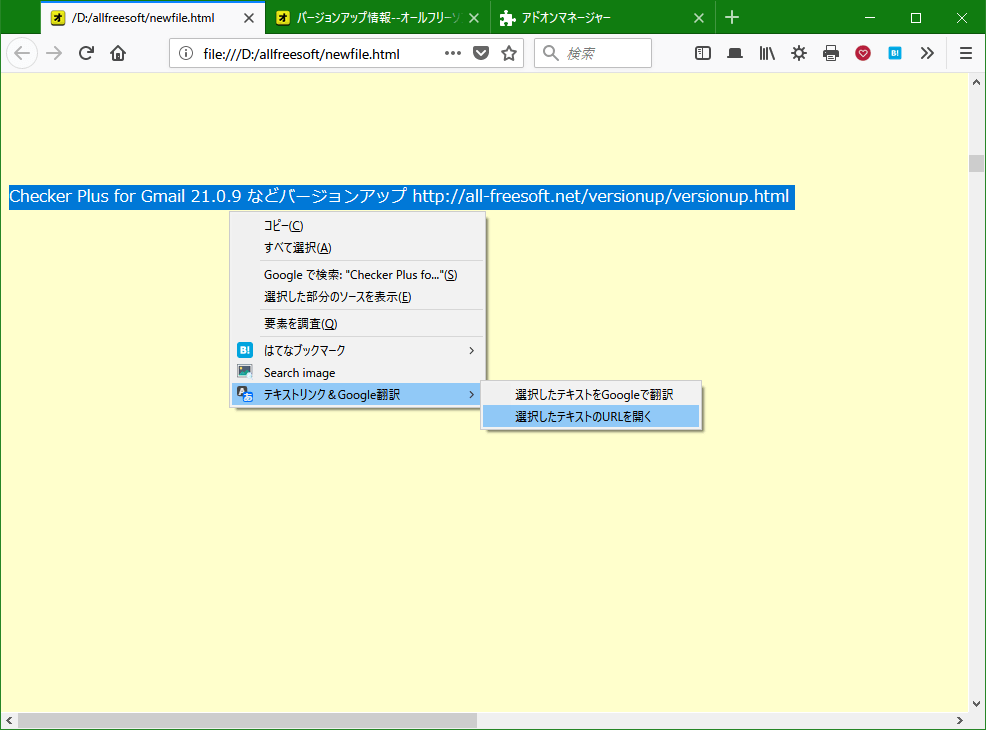The width and height of the screenshot is (986, 730).
Task: Close the newfile.html tab
Action: pyautogui.click(x=249, y=18)
